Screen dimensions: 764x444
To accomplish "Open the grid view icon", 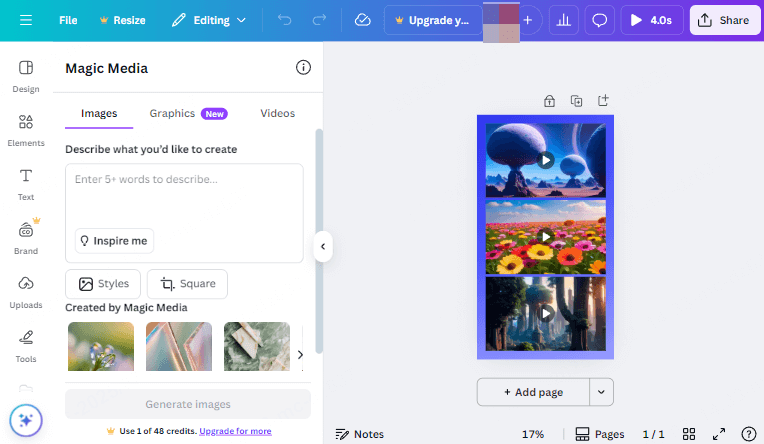I will [x=689, y=434].
